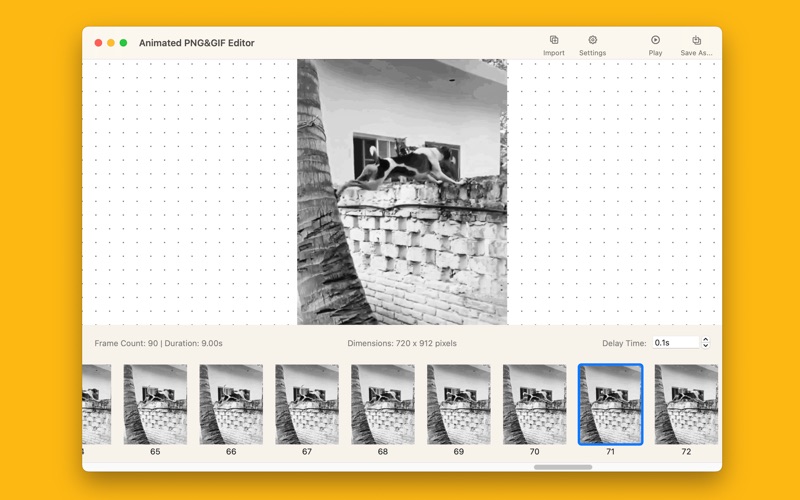Viewport: 800px width, 500px height.
Task: Click the Save As icon
Action: [696, 41]
